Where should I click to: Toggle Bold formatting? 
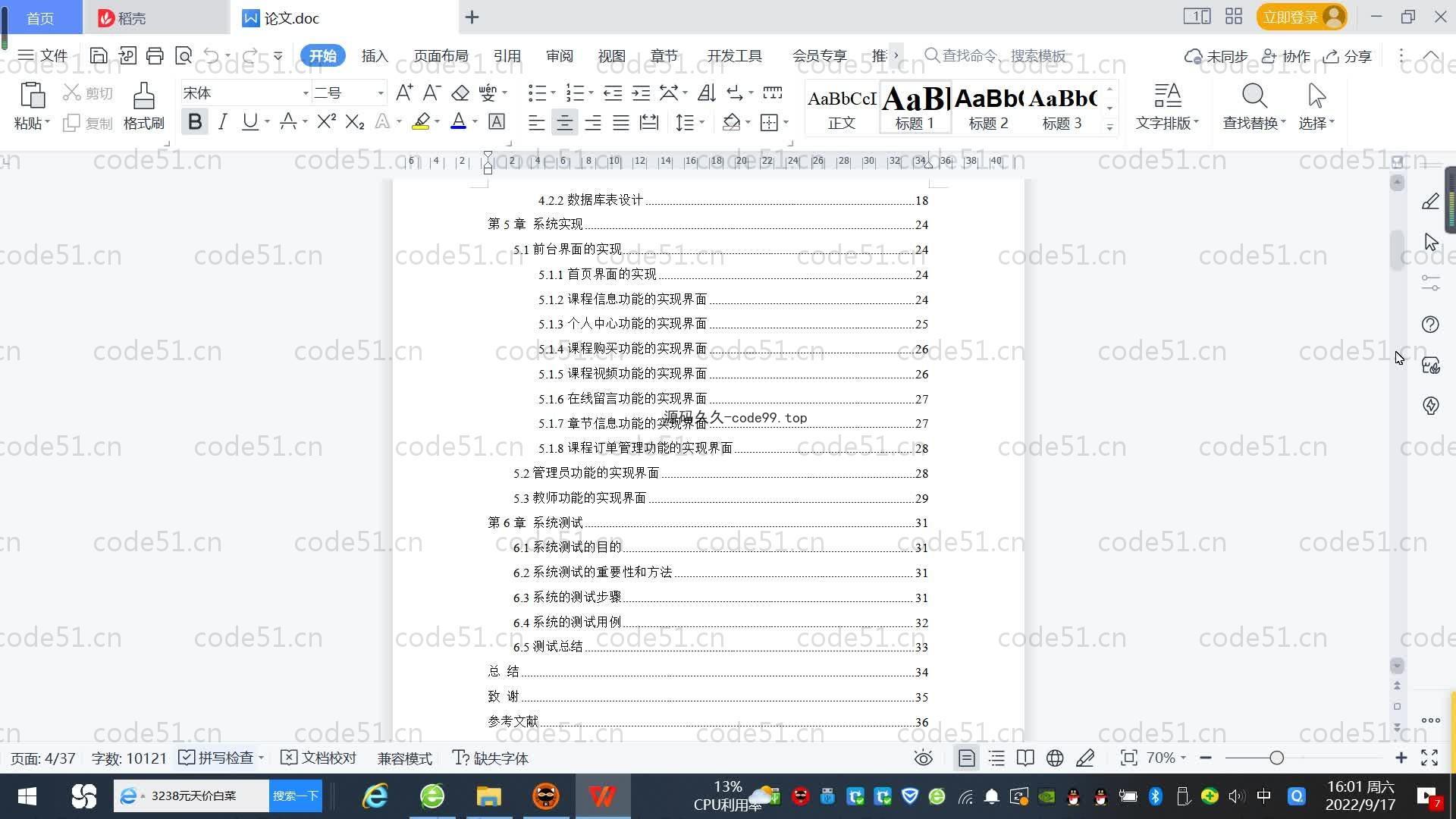click(x=195, y=121)
